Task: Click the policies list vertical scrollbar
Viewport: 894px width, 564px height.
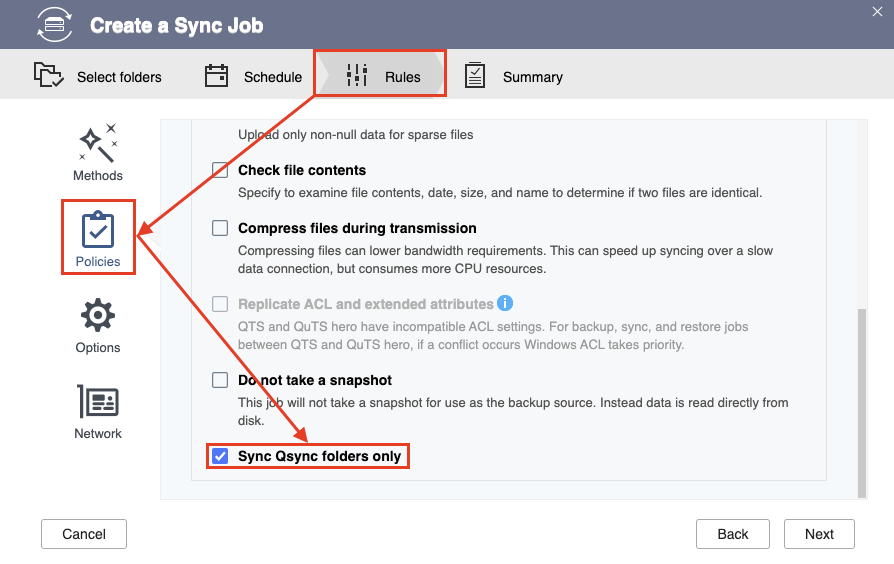Action: pyautogui.click(x=862, y=403)
